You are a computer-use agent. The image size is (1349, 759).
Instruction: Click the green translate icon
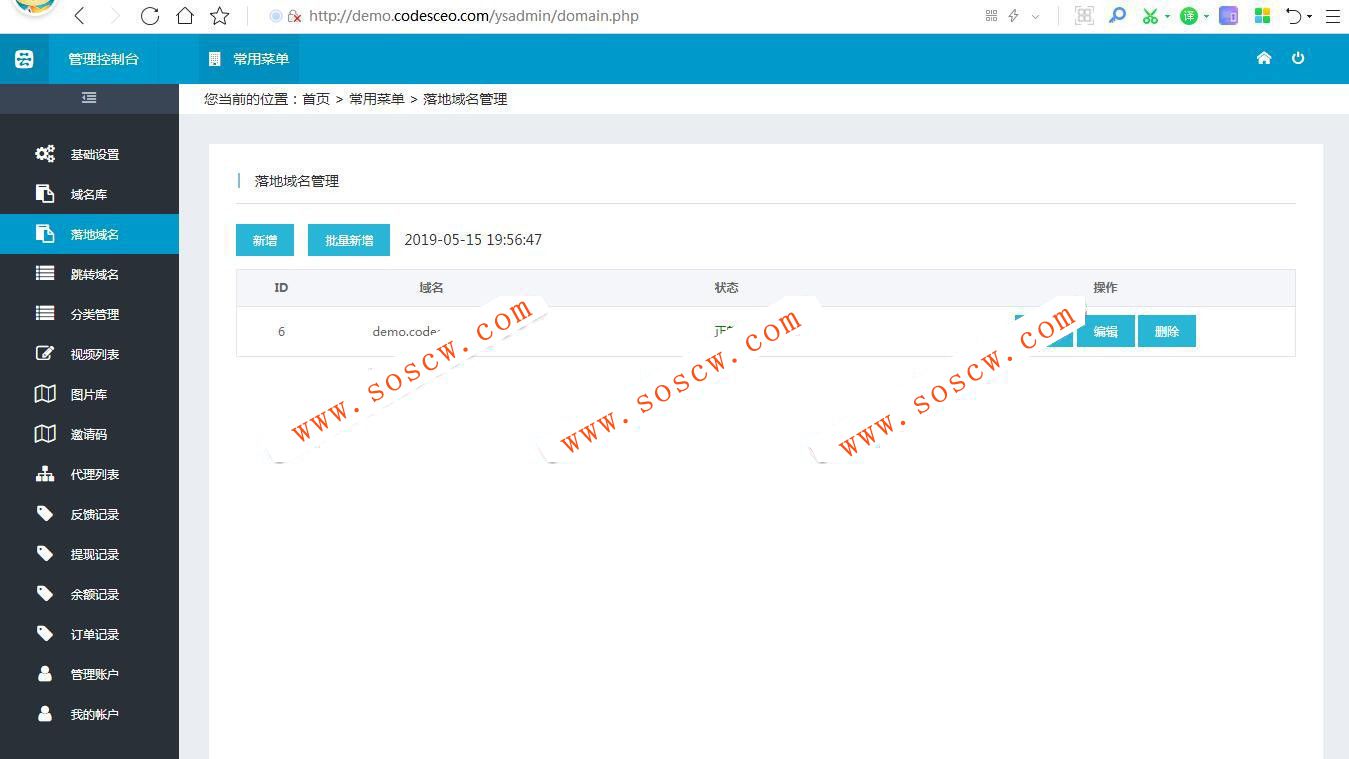(1188, 16)
